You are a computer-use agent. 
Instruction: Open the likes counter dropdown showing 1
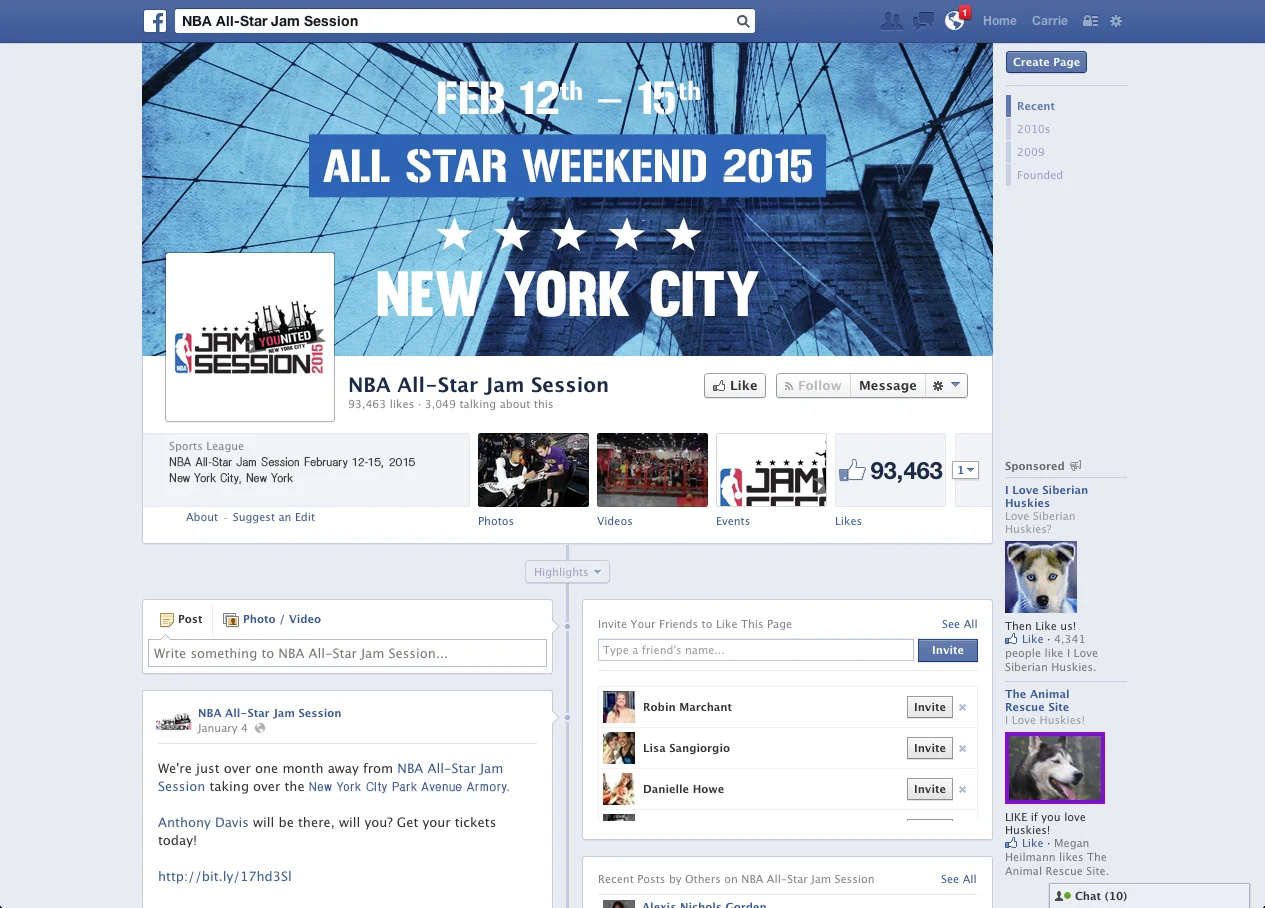(x=965, y=470)
